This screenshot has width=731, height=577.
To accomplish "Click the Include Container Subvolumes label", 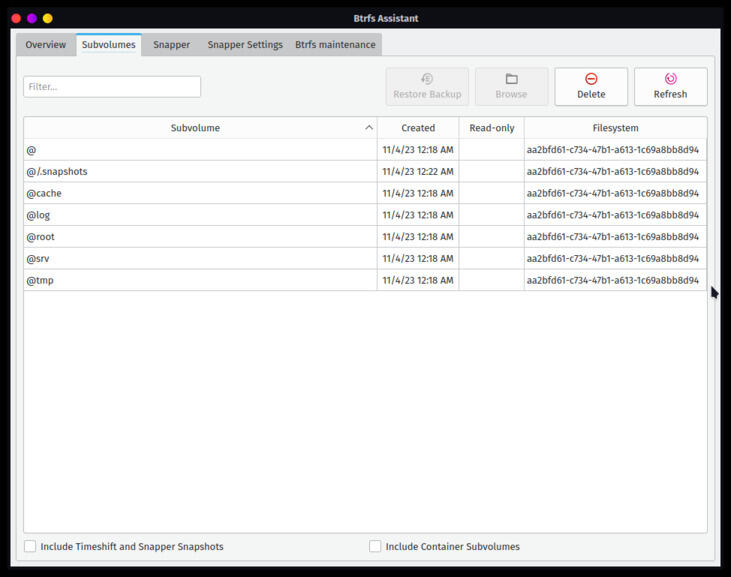I will (x=453, y=546).
